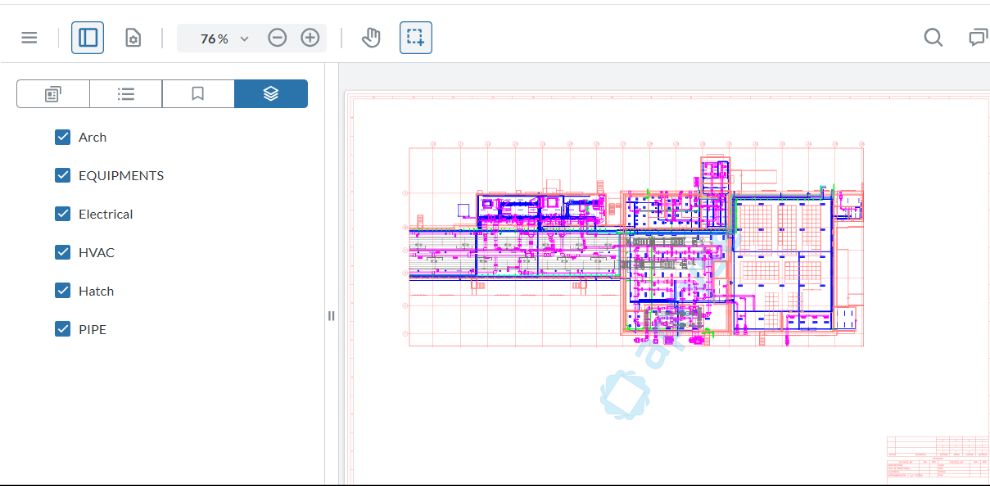Click the title block in the drawing corner
990x486 pixels.
click(938, 459)
